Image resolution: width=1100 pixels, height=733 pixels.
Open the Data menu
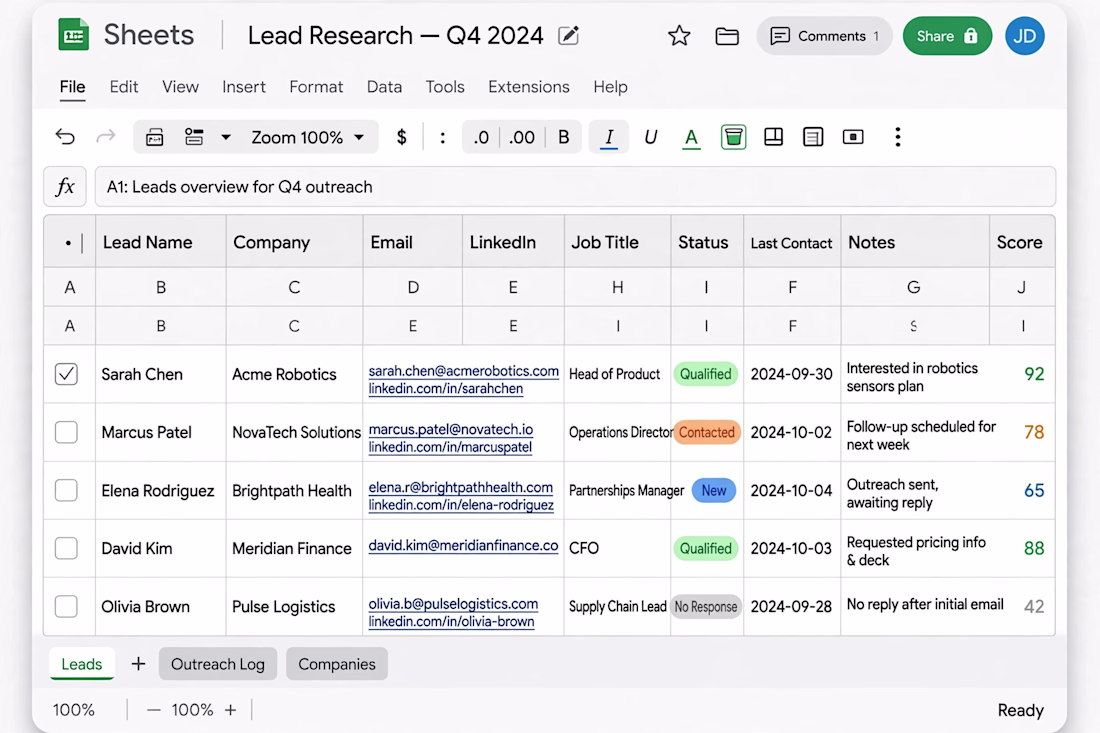click(x=384, y=87)
